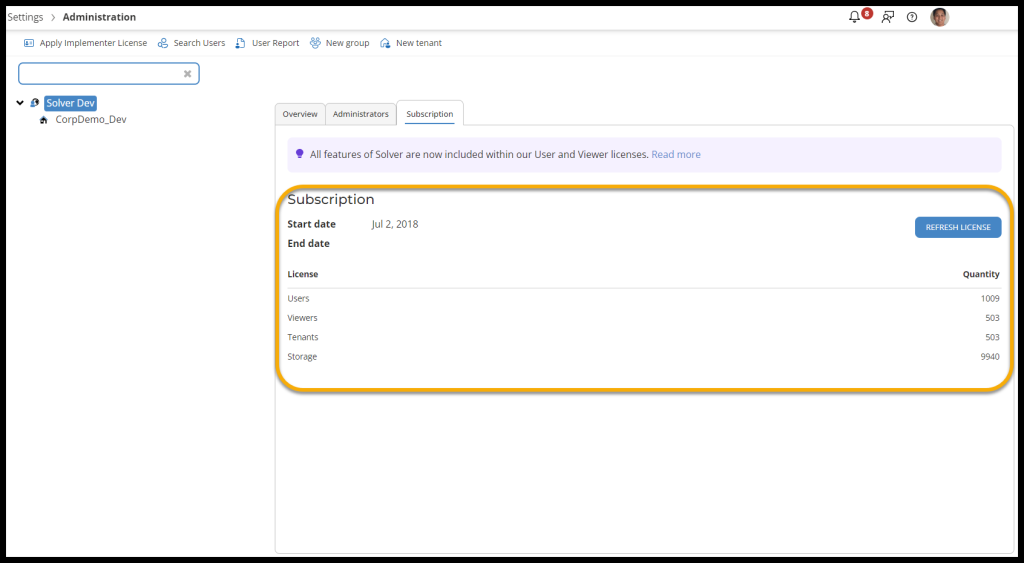Image resolution: width=1024 pixels, height=563 pixels.
Task: Click the Search Users icon
Action: click(163, 43)
